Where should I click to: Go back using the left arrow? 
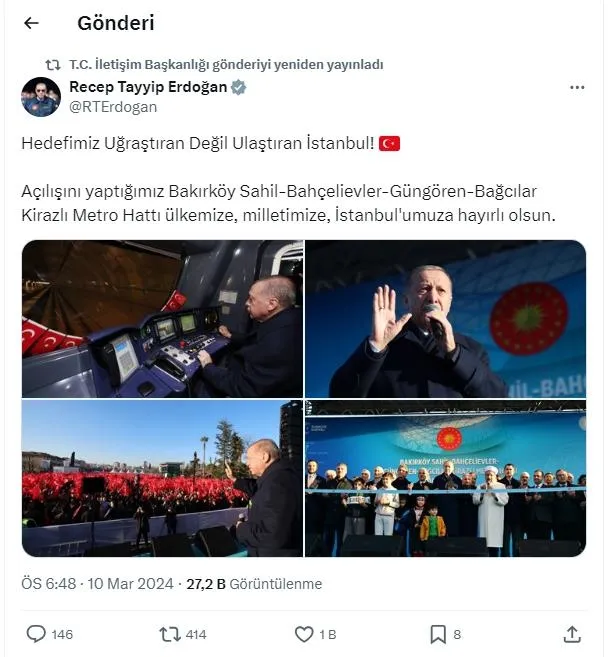pos(31,23)
